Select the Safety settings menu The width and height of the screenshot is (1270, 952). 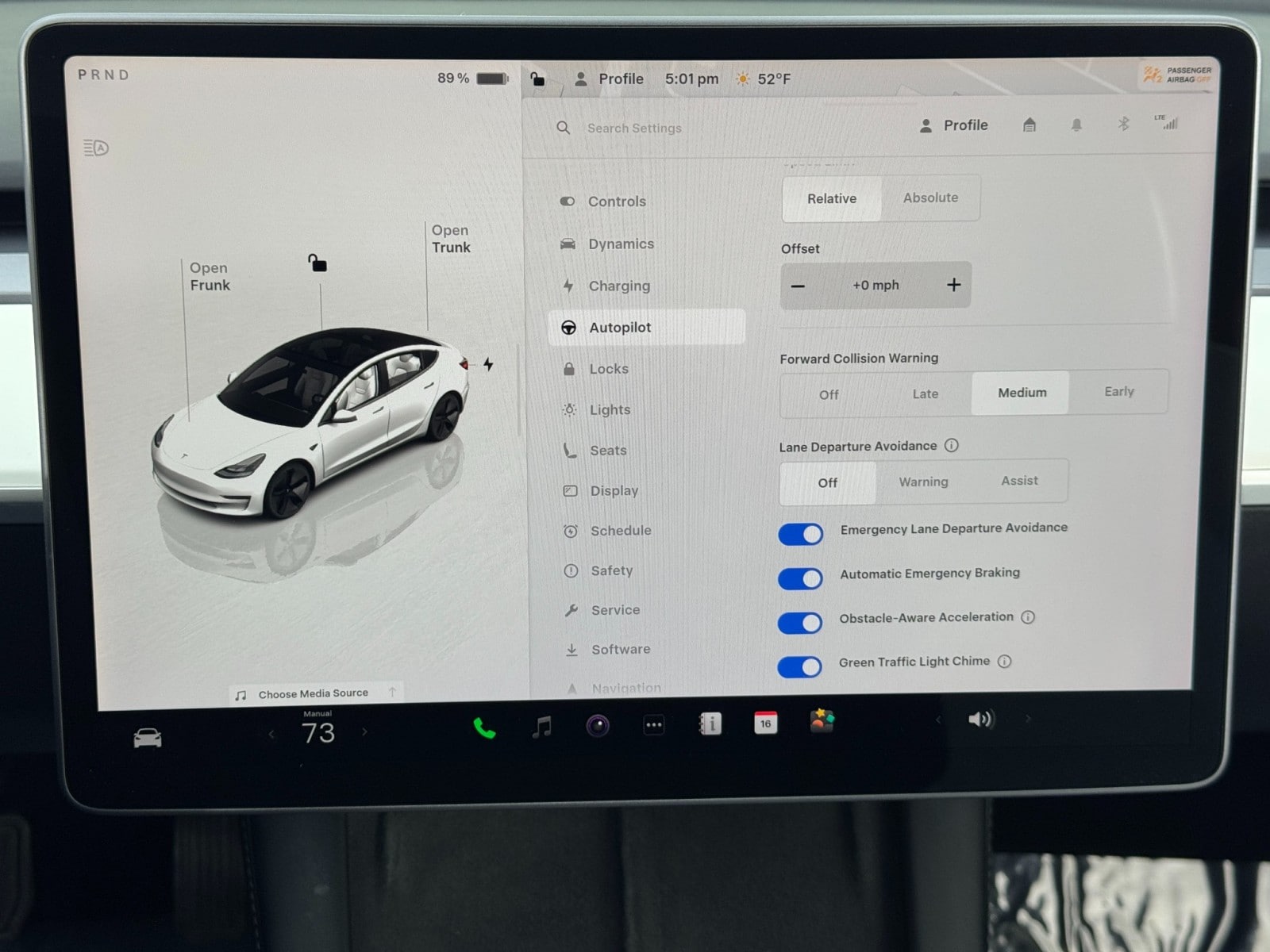pos(611,570)
